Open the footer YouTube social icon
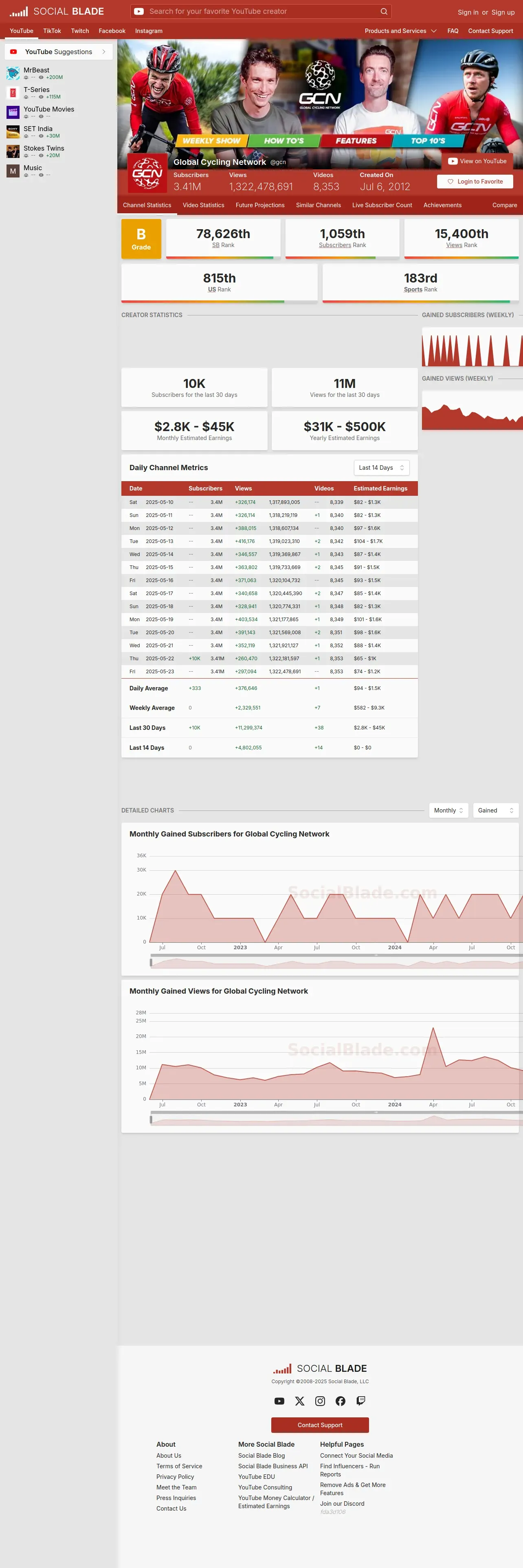 (279, 1401)
